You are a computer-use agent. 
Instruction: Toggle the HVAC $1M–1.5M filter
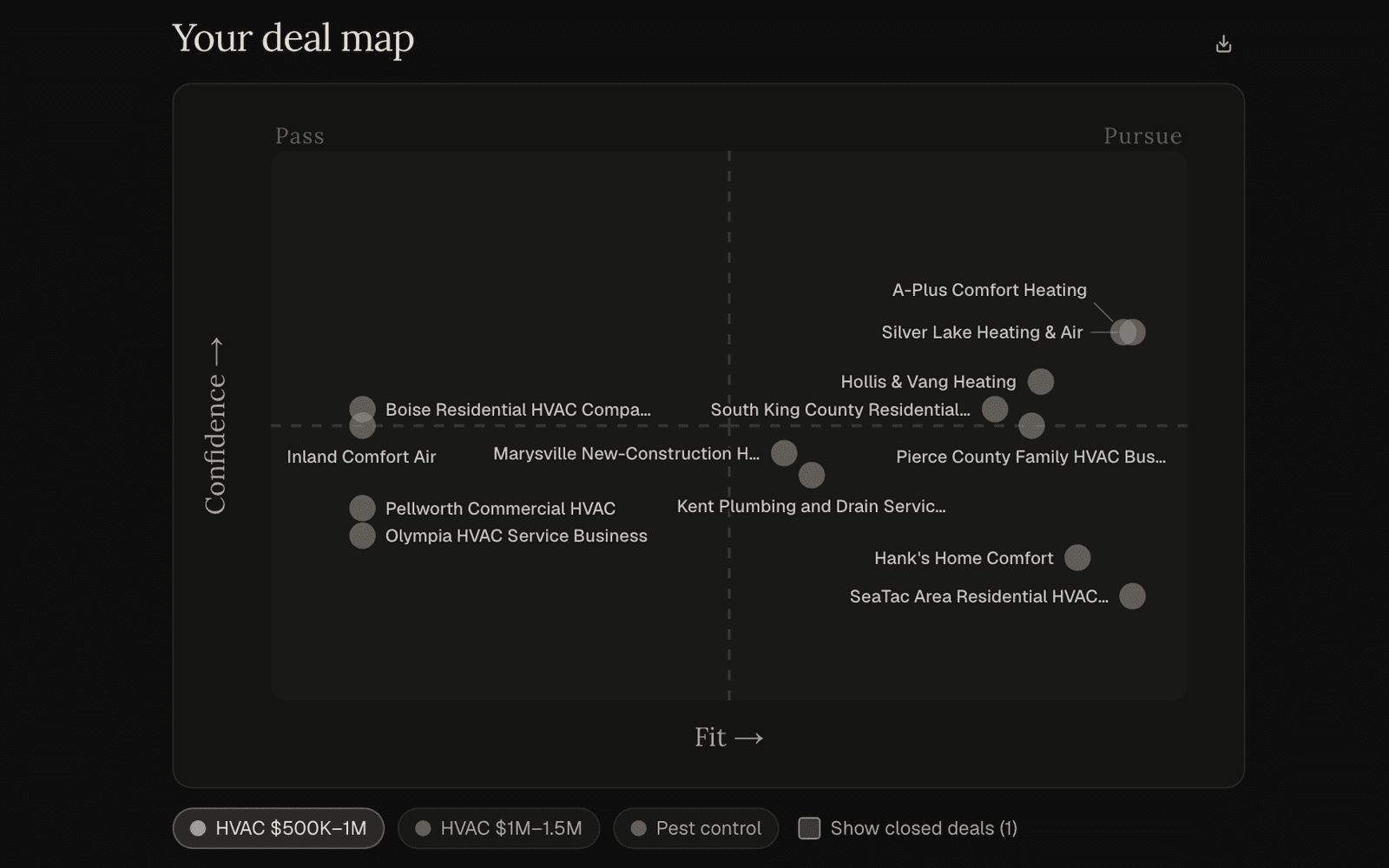[498, 828]
